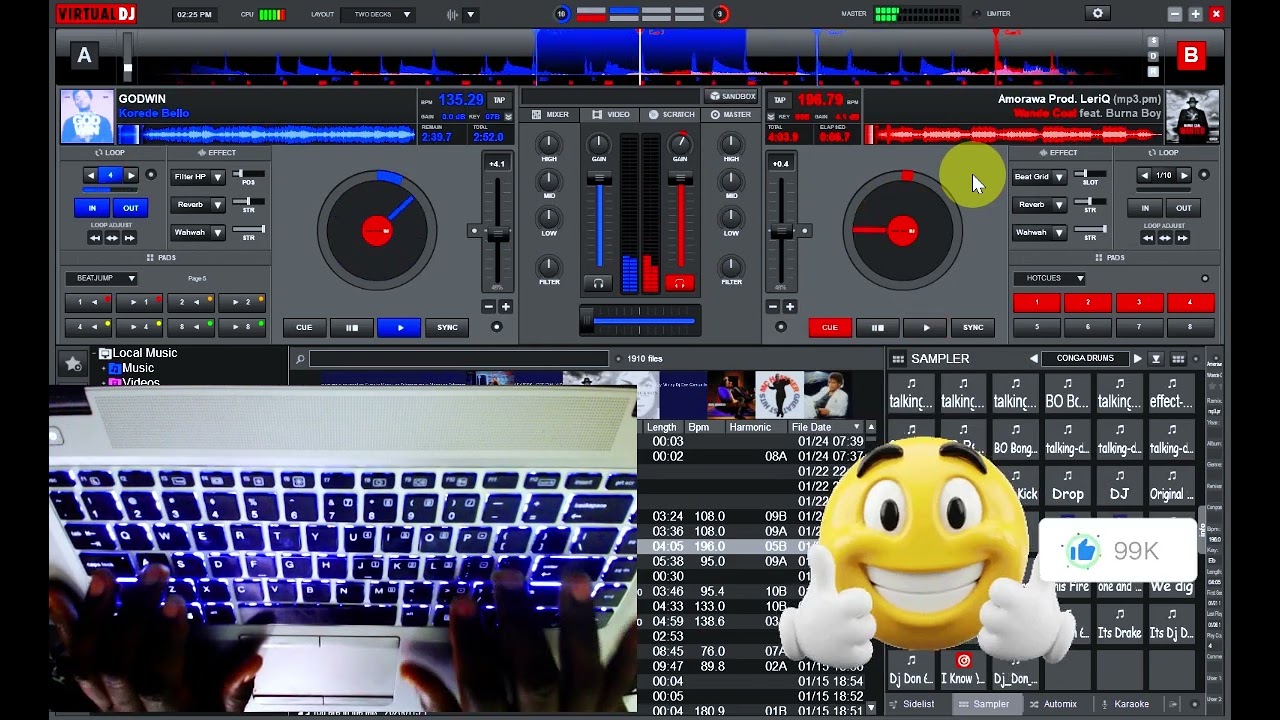This screenshot has width=1280, height=720.
Task: Click deck B CUE button
Action: coord(830,327)
